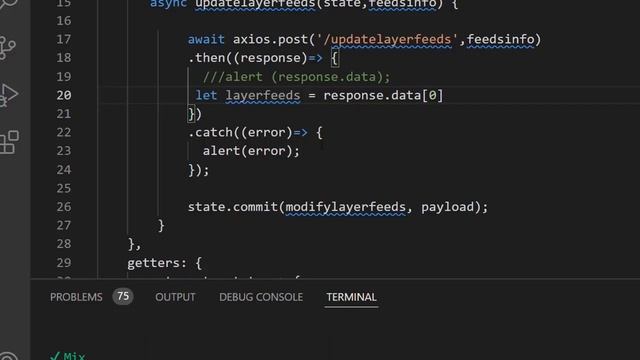Click '.catch((error)=> {' on line 22

(x=255, y=133)
